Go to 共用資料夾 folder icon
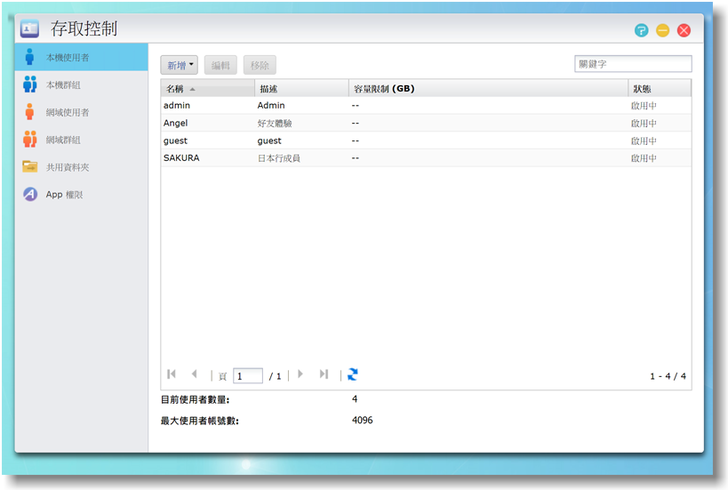 tap(30, 167)
